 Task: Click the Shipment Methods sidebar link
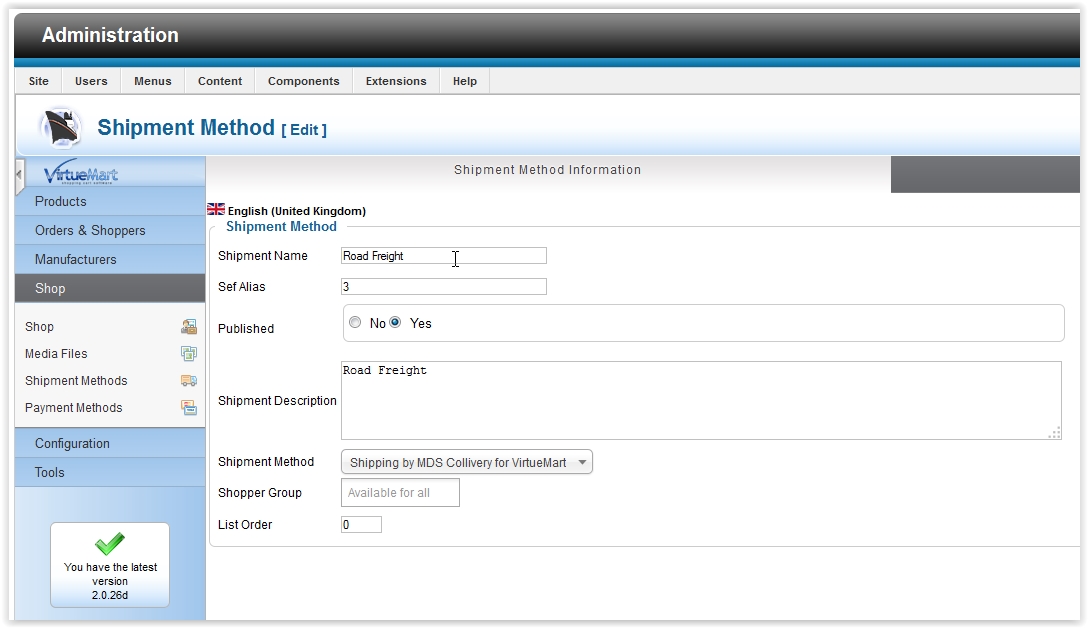76,381
